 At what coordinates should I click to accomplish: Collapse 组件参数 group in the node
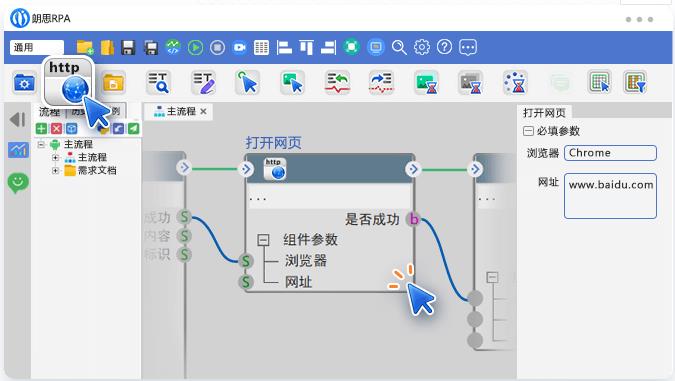263,240
